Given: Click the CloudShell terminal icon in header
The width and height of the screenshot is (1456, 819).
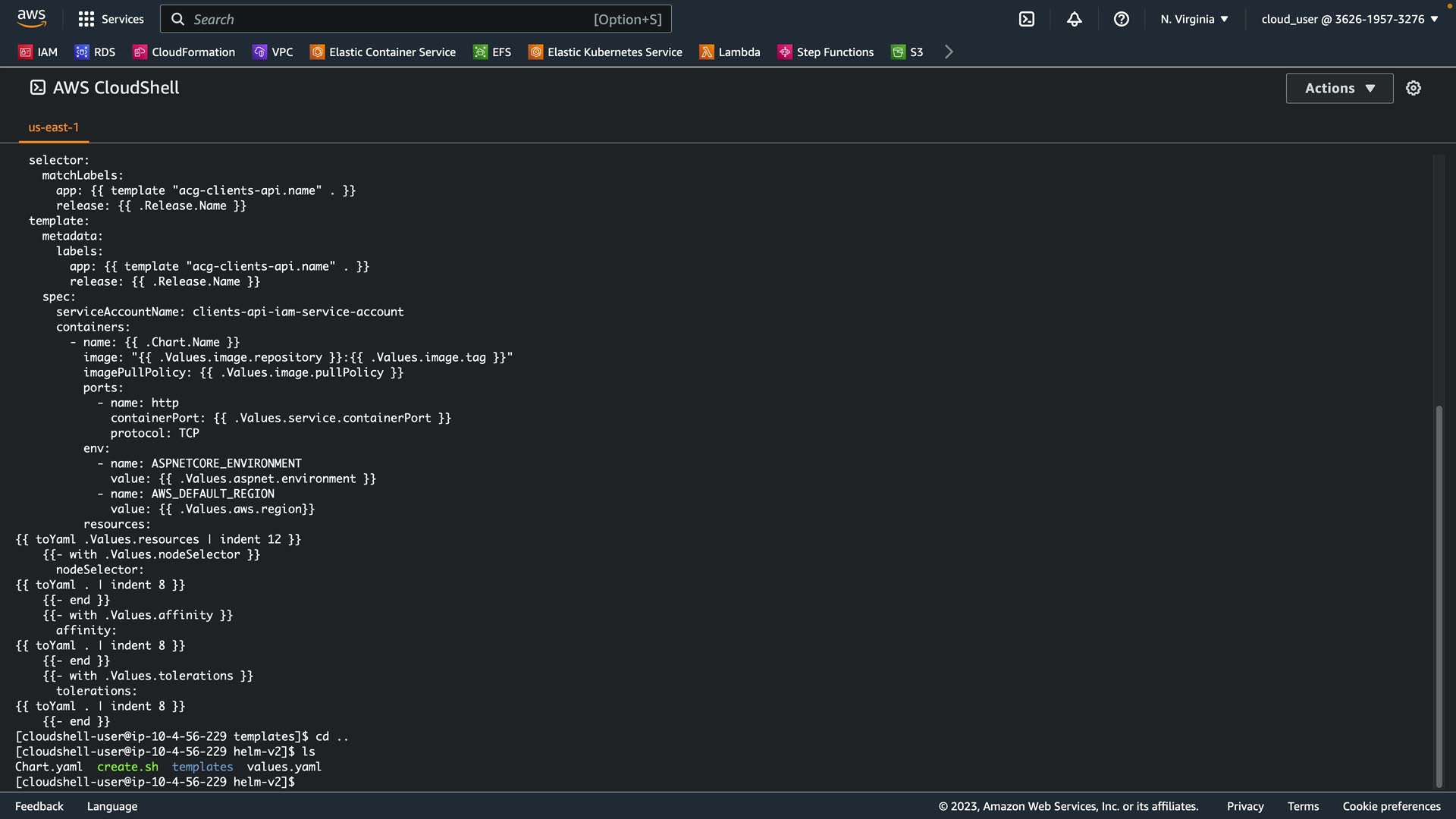Looking at the screenshot, I should point(1026,19).
